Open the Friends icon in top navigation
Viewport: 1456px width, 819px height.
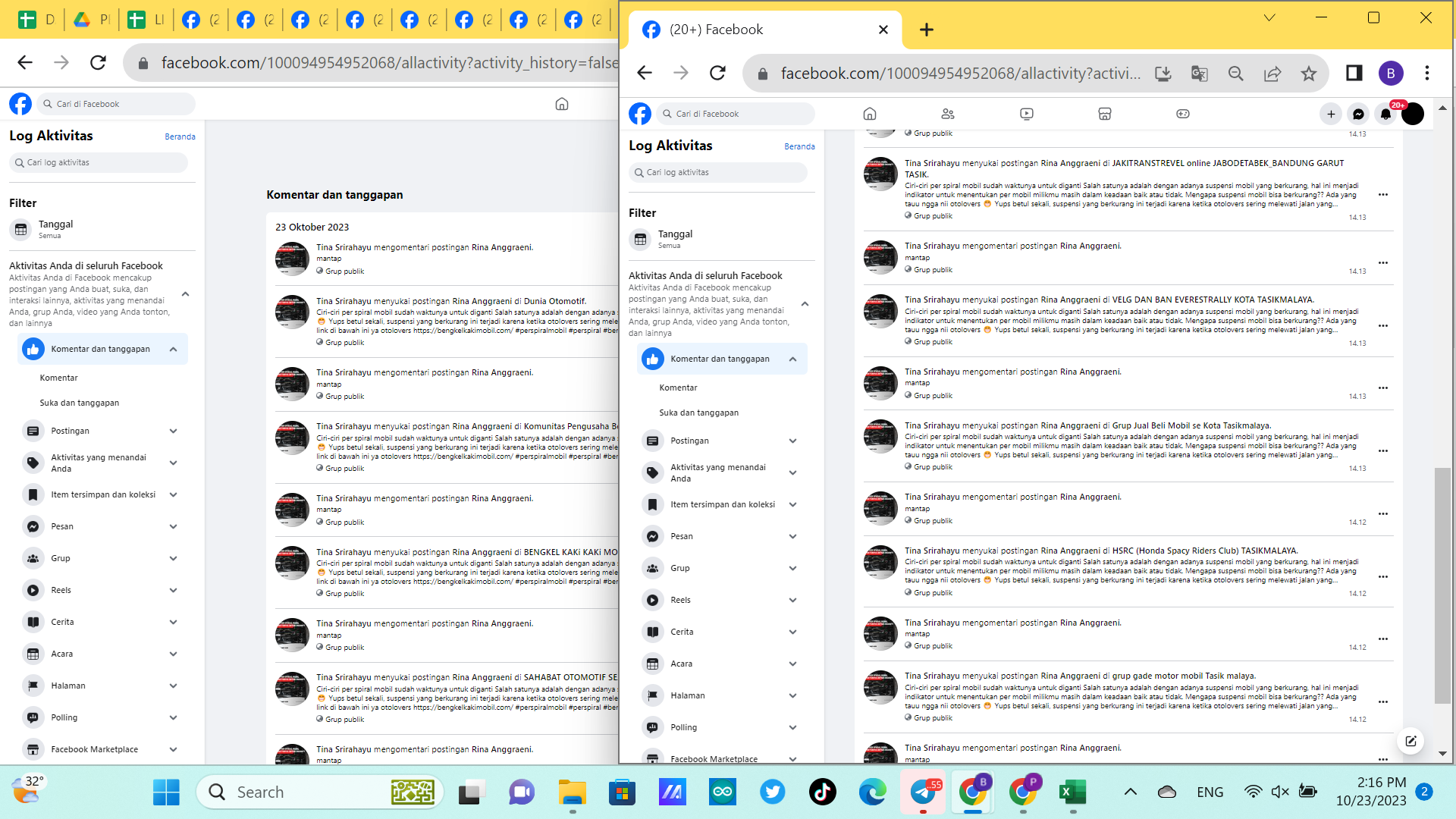click(x=947, y=114)
